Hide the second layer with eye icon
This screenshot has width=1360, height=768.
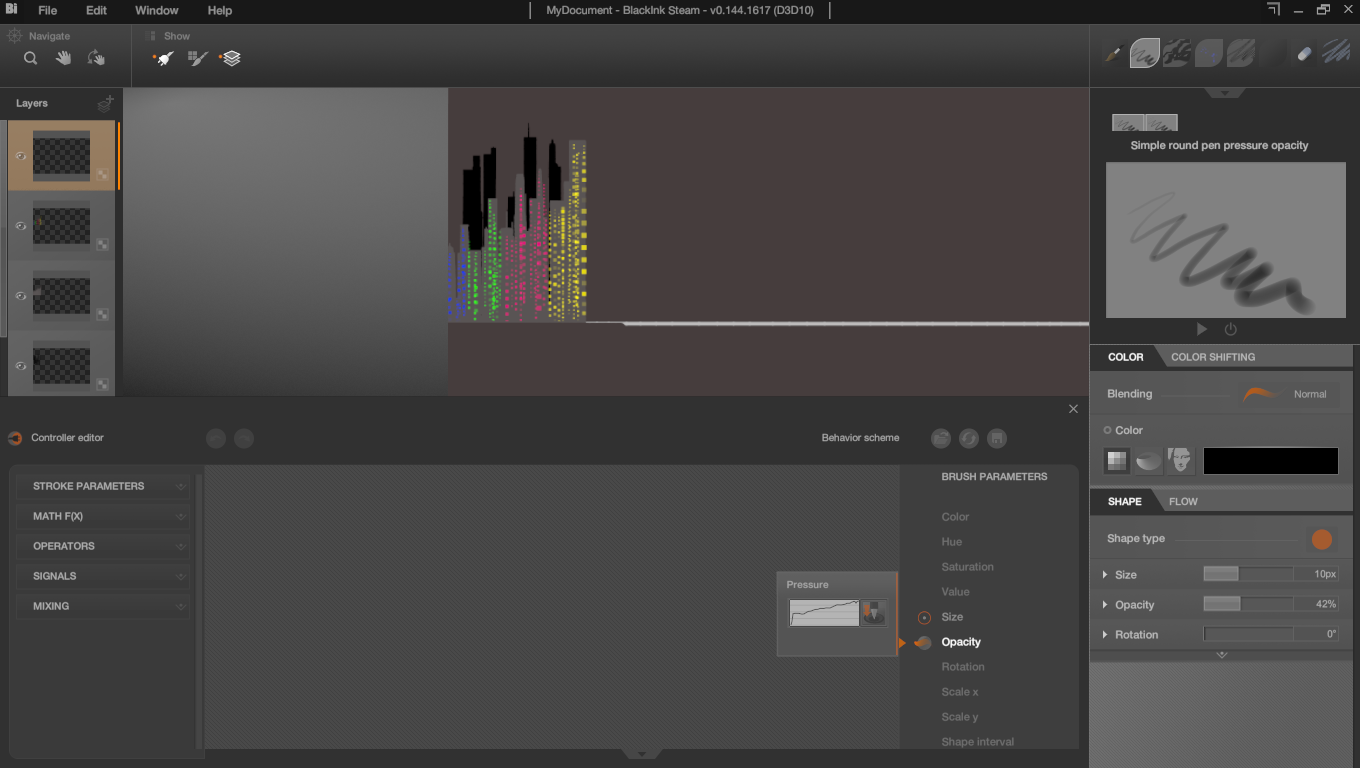pos(20,226)
